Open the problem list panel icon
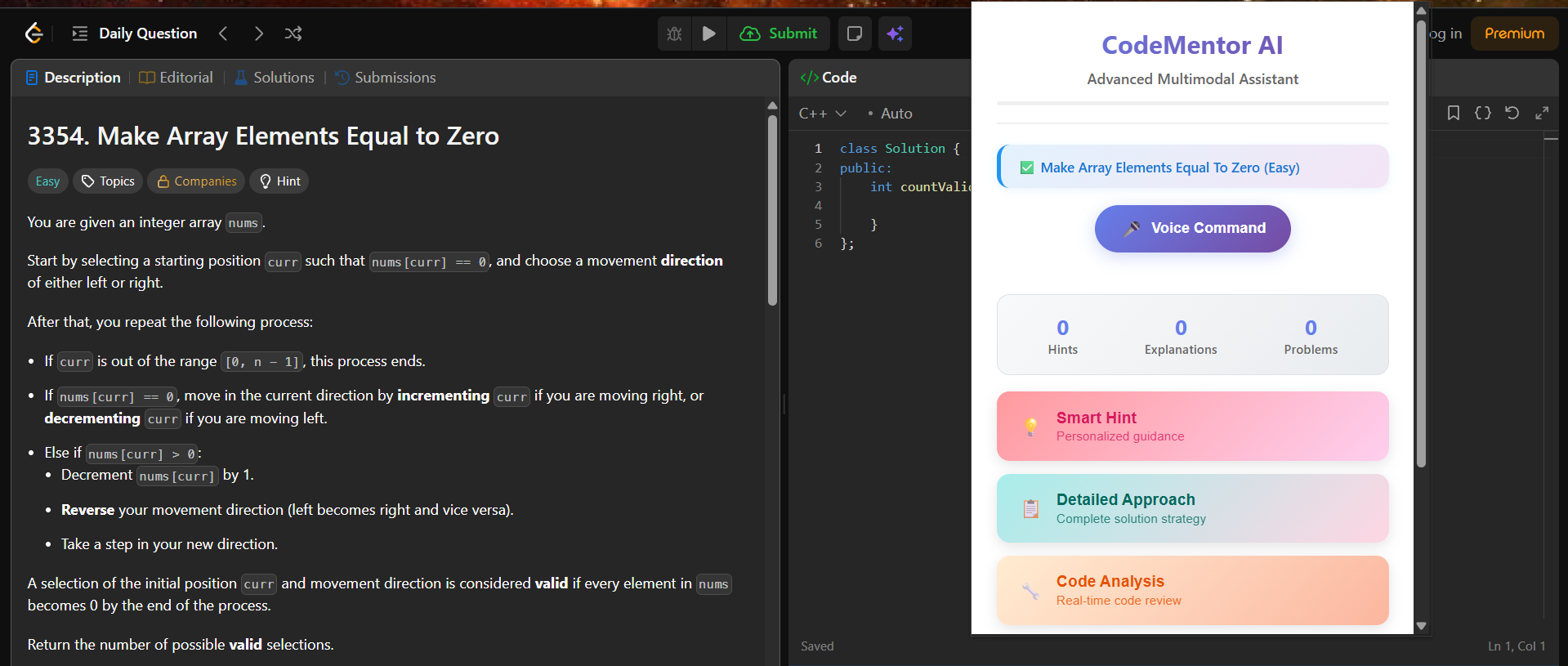This screenshot has width=1568, height=666. pos(80,34)
